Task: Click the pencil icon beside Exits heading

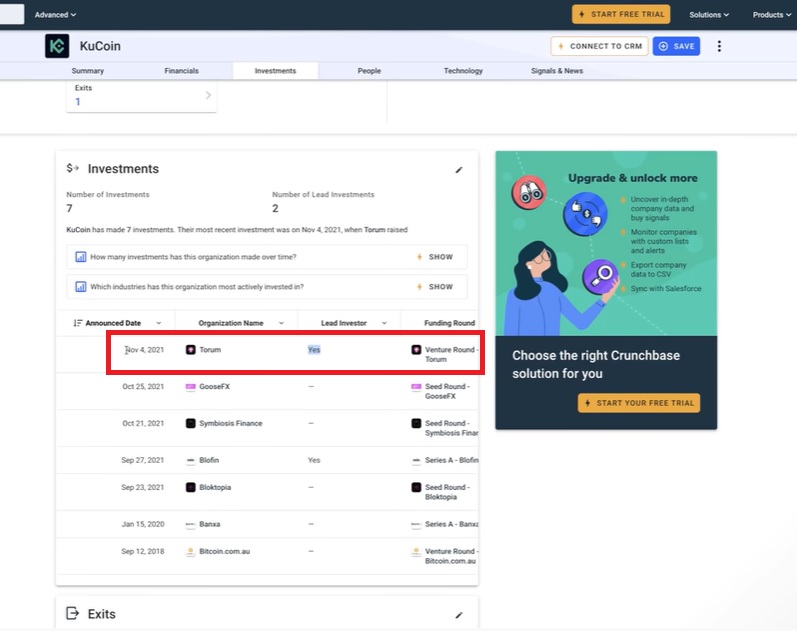Action: pos(458,615)
